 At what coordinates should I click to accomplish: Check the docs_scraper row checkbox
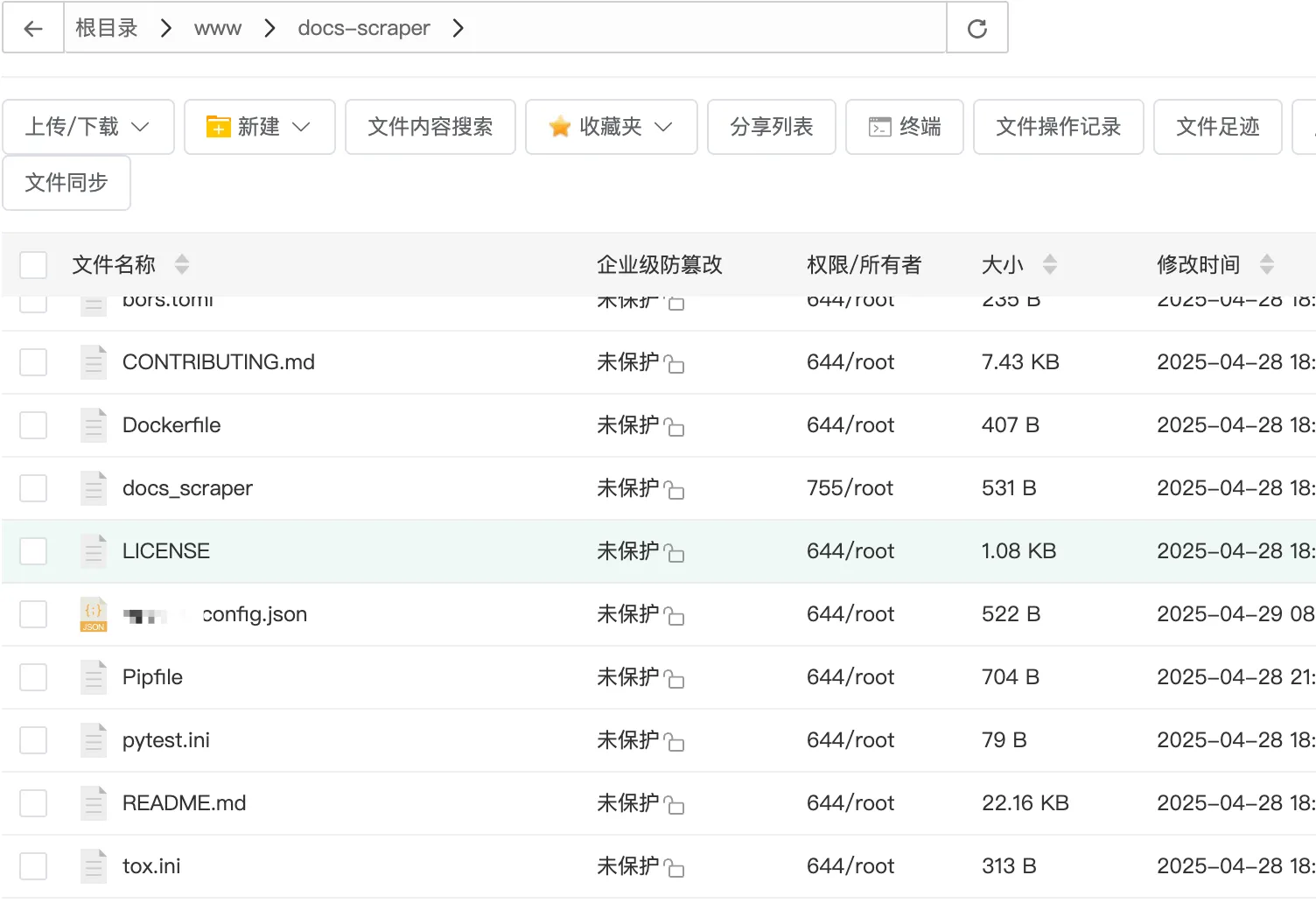tap(33, 488)
